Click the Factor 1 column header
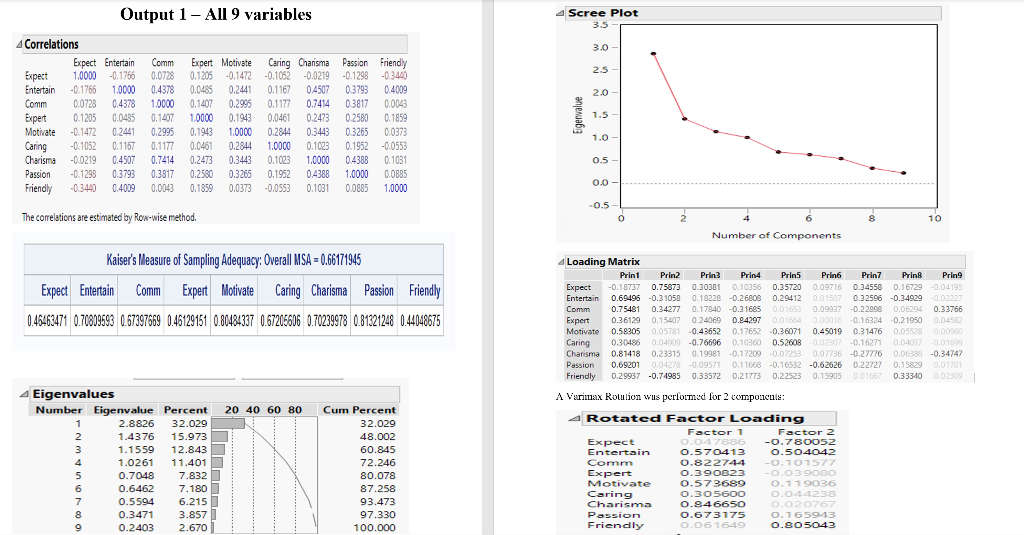 715,432
